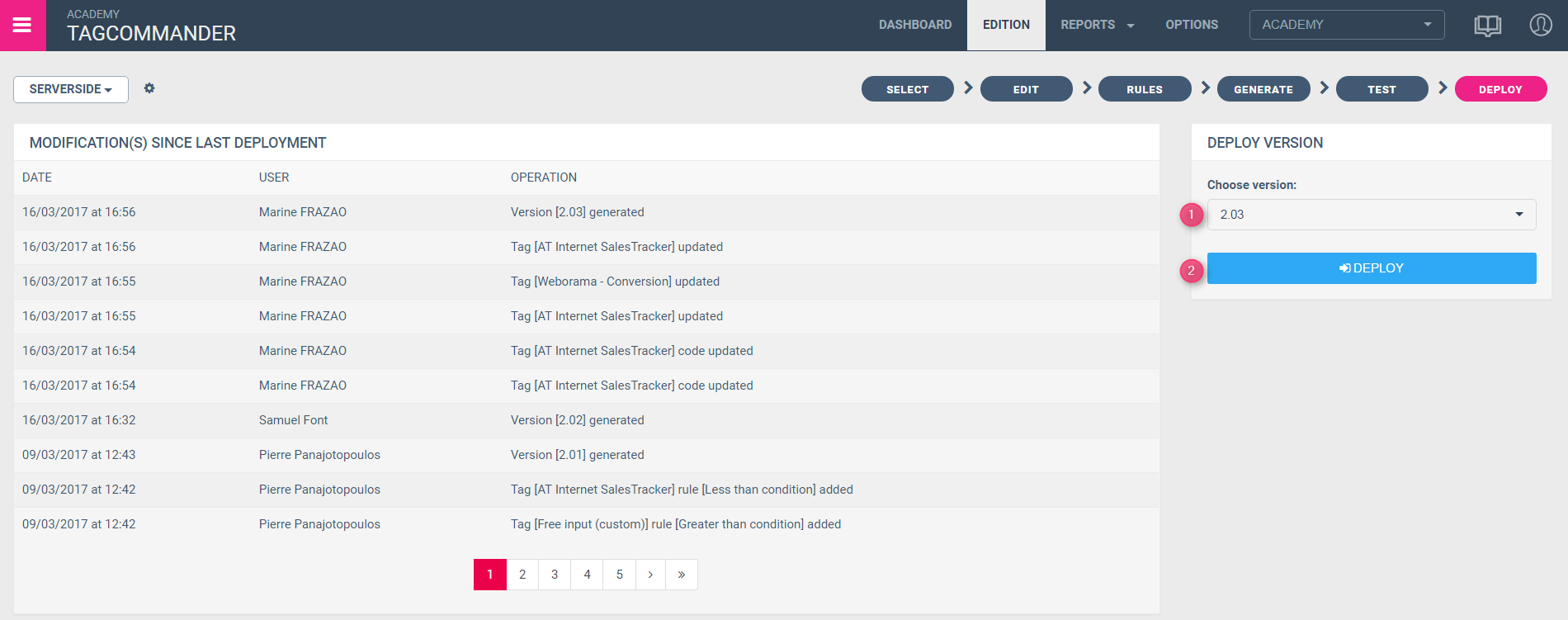Go to page 3 of modifications
The width and height of the screenshot is (1568, 620).
coord(555,575)
